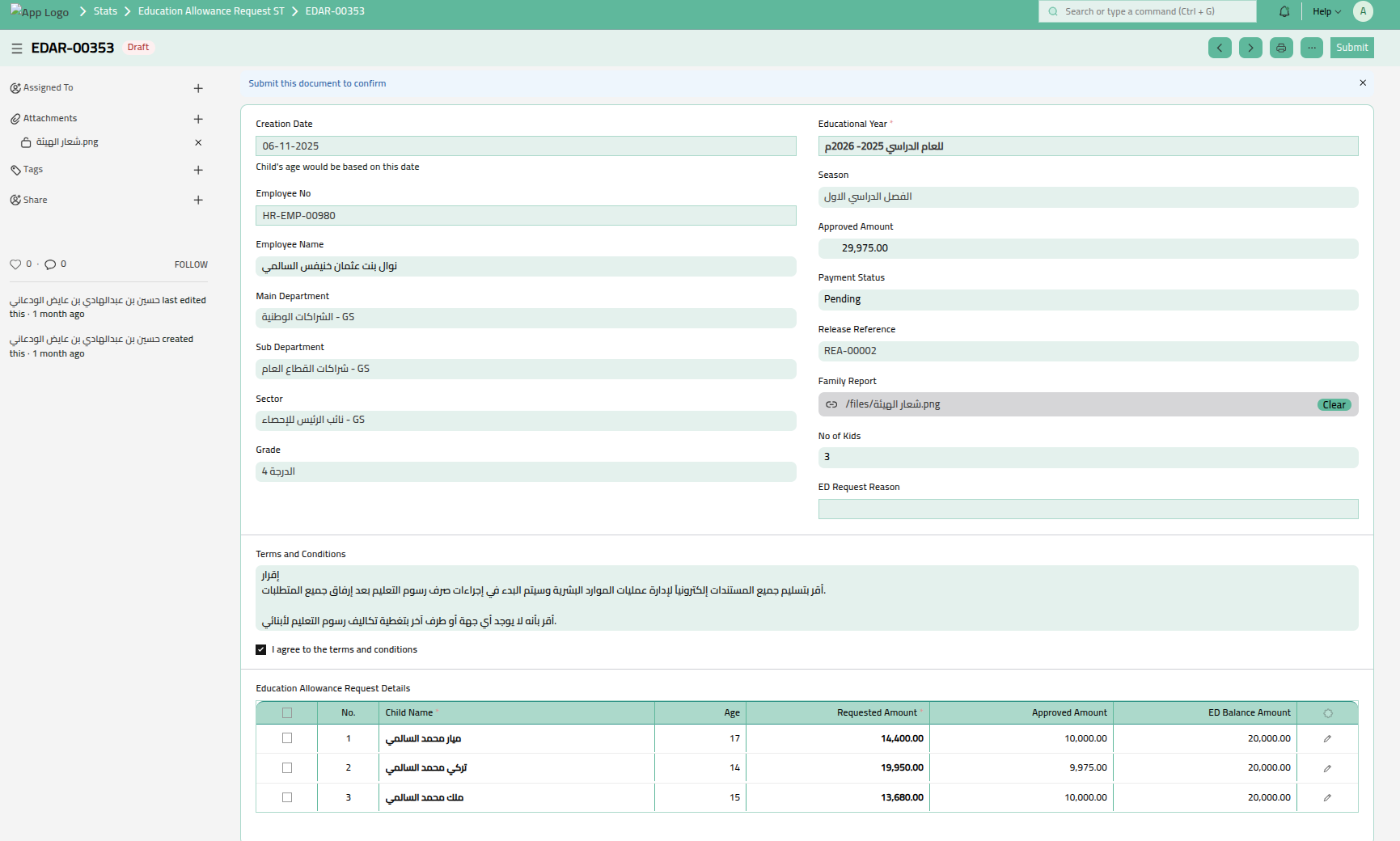
Task: Open table column settings gear
Action: tap(1327, 713)
